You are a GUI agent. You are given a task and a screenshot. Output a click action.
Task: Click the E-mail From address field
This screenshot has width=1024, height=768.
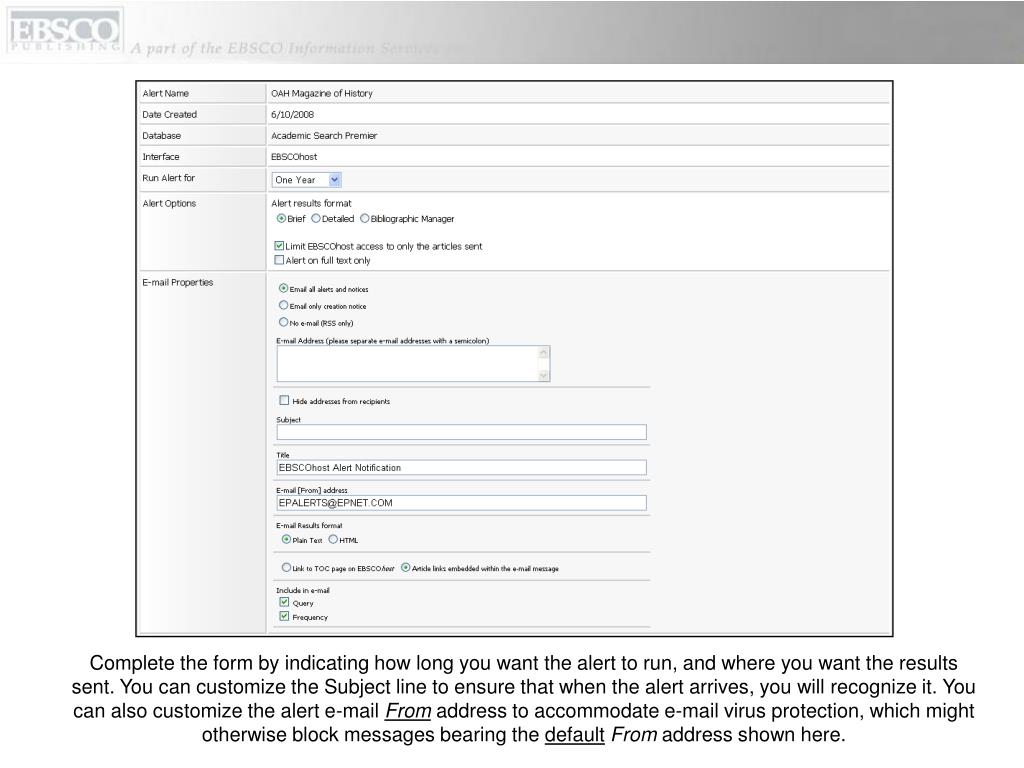462,503
